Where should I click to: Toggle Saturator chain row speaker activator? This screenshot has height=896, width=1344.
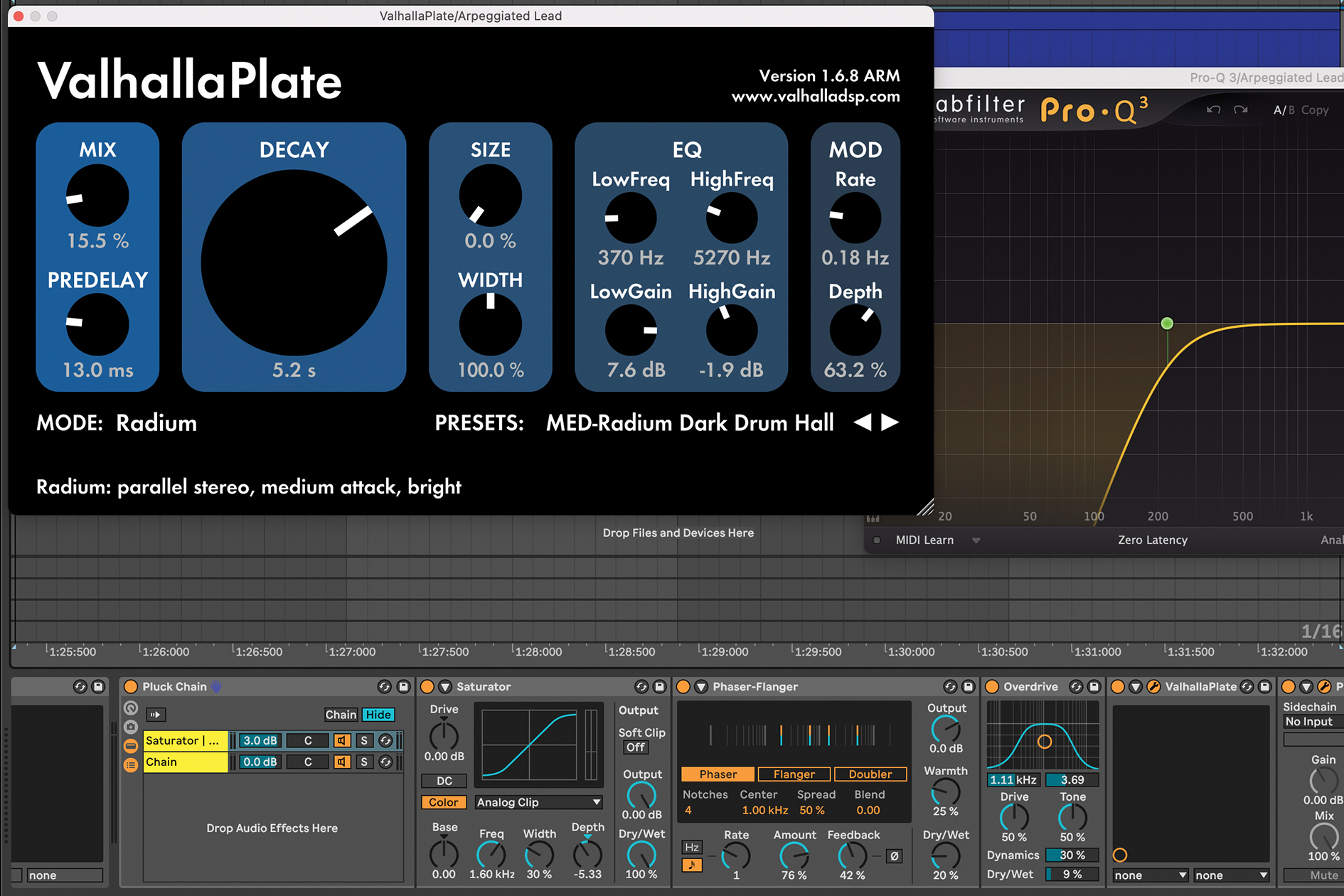(x=342, y=740)
